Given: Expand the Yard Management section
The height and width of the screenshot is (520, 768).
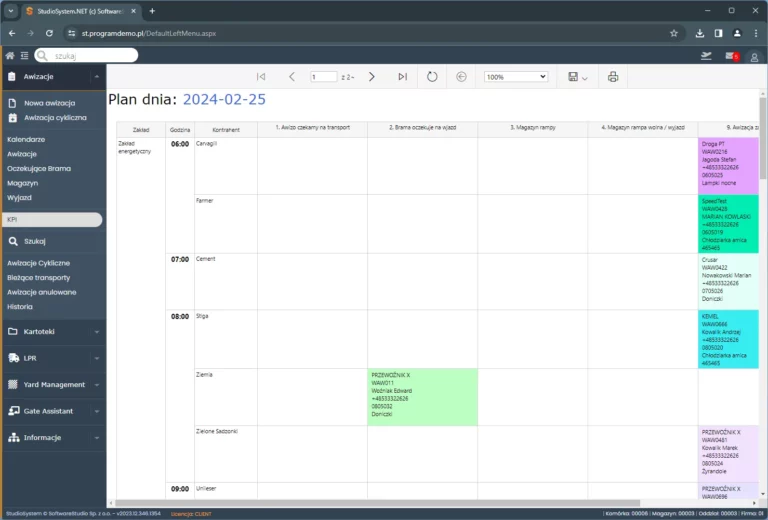Looking at the screenshot, I should tap(53, 384).
